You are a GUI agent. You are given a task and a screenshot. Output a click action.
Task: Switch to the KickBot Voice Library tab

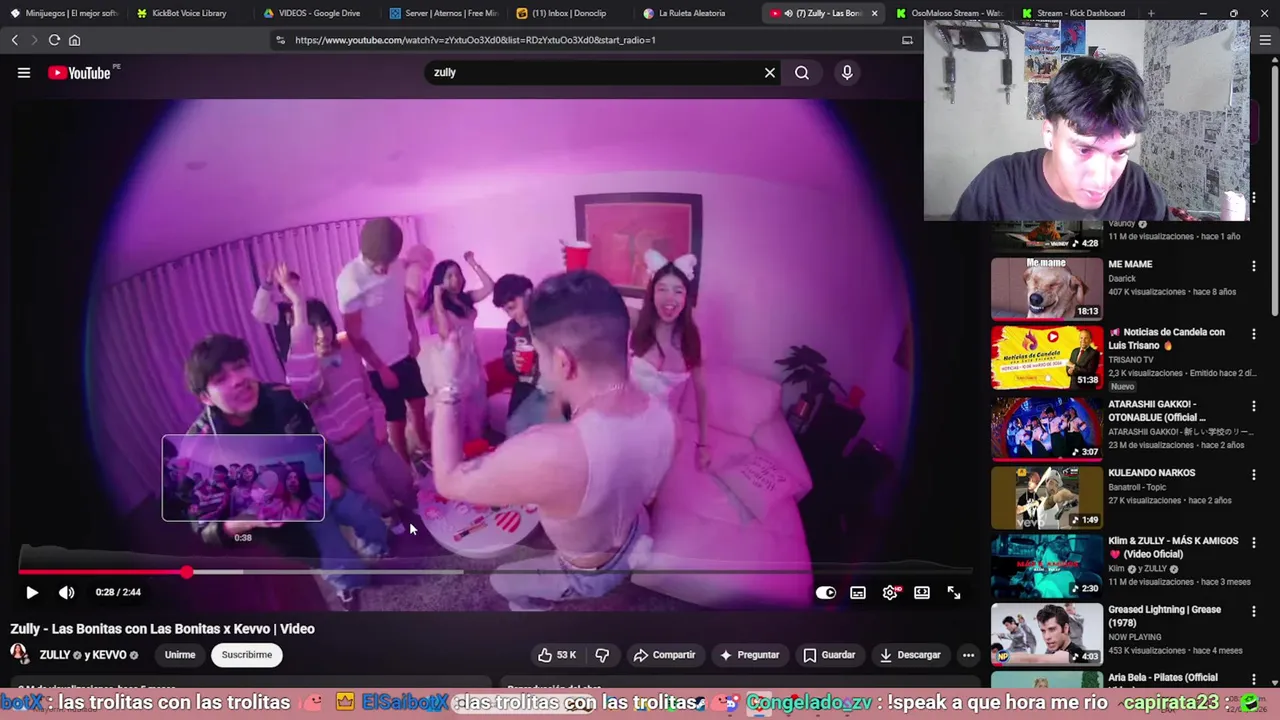tap(188, 13)
